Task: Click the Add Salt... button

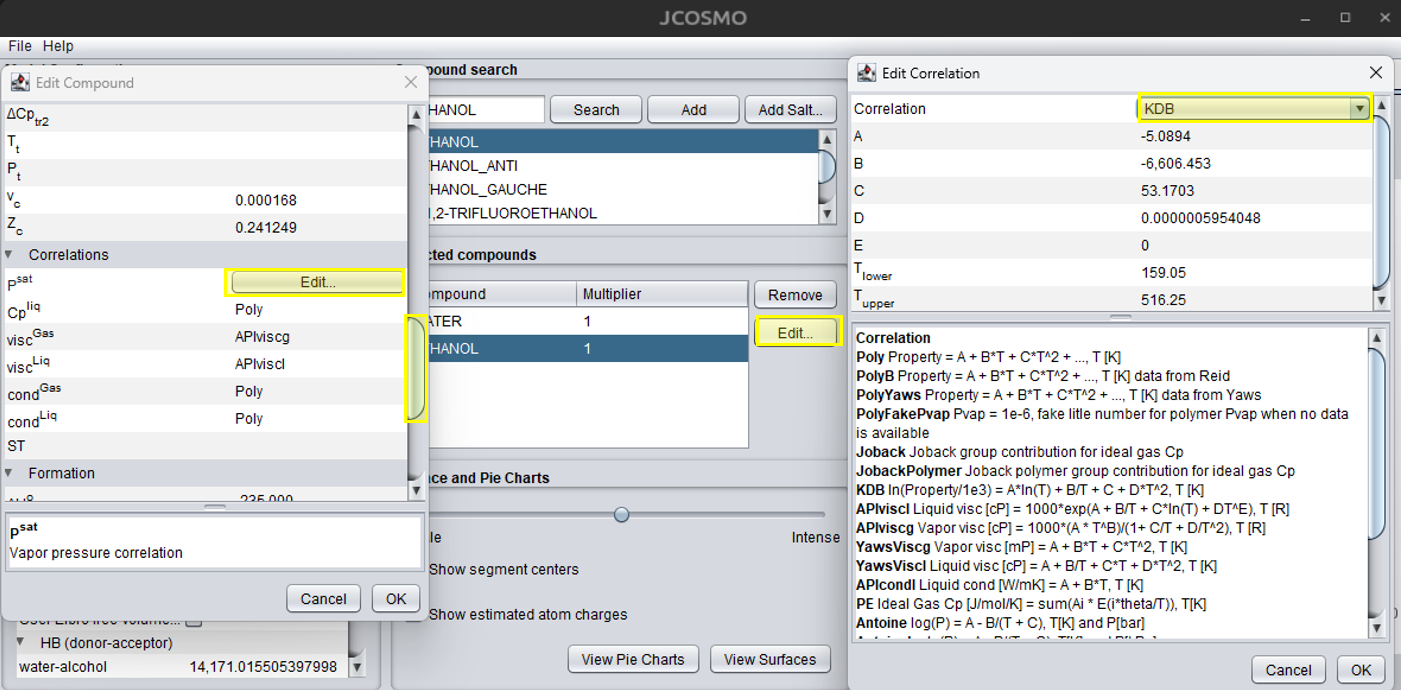Action: coord(790,110)
